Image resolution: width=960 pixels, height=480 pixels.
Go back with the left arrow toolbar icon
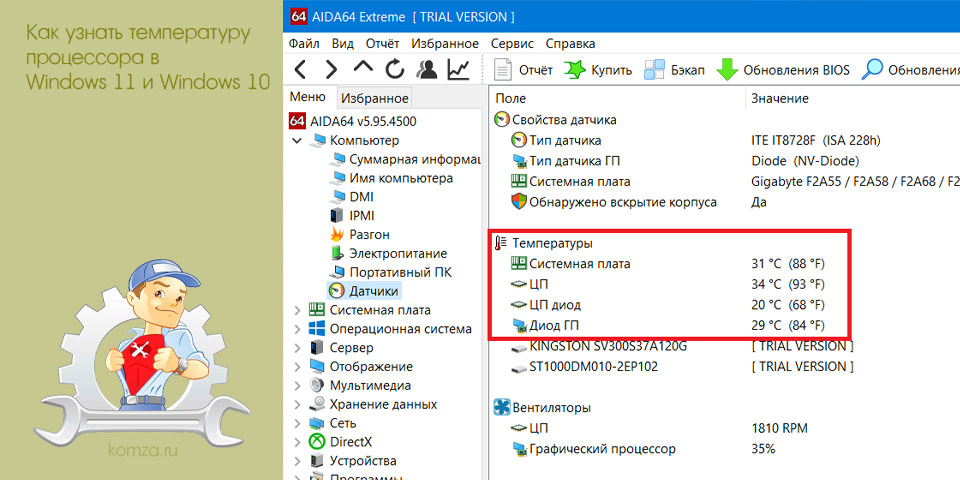coord(300,70)
